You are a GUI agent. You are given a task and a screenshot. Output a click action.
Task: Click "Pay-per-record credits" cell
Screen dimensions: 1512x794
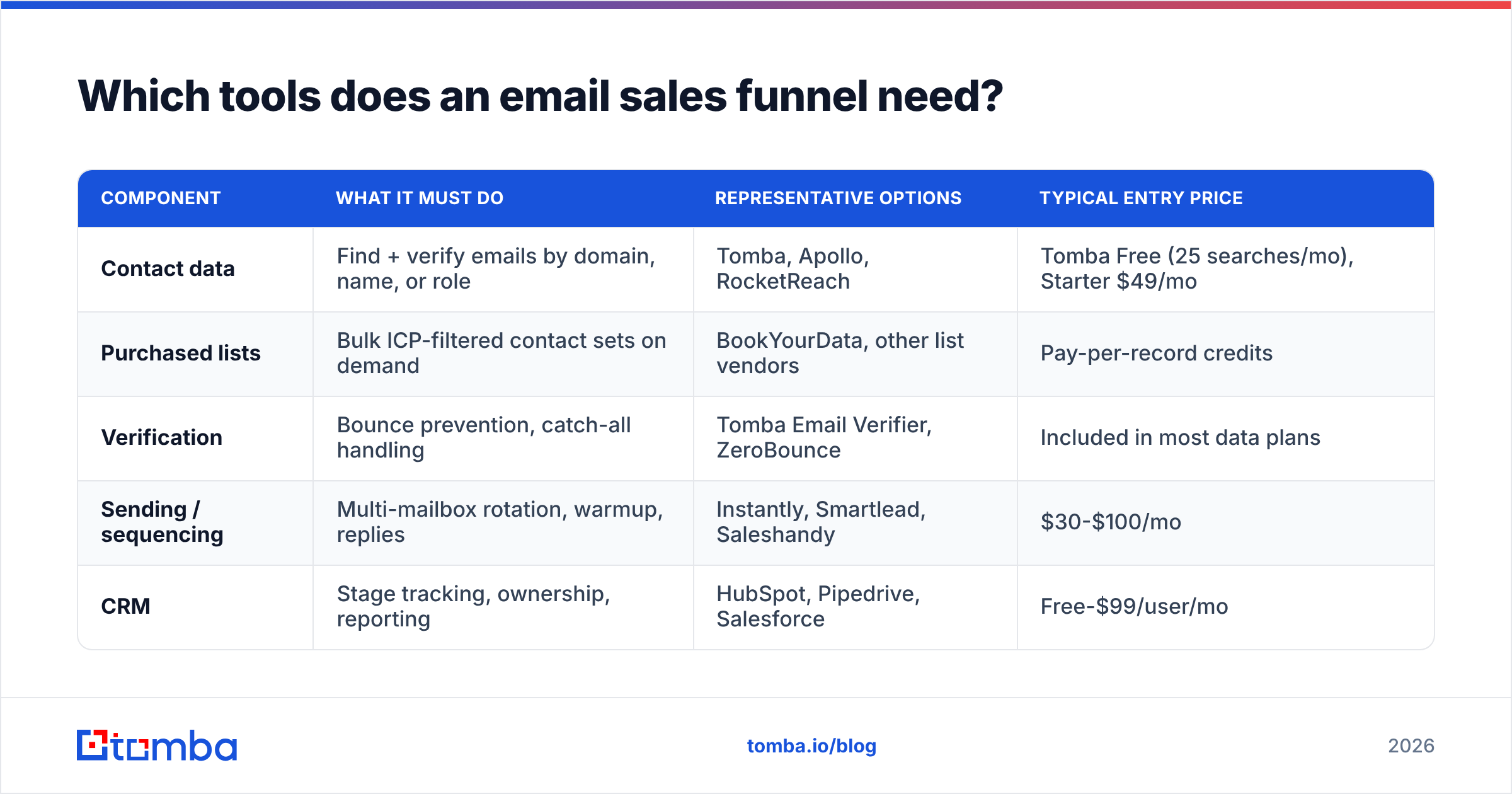(x=1225, y=354)
